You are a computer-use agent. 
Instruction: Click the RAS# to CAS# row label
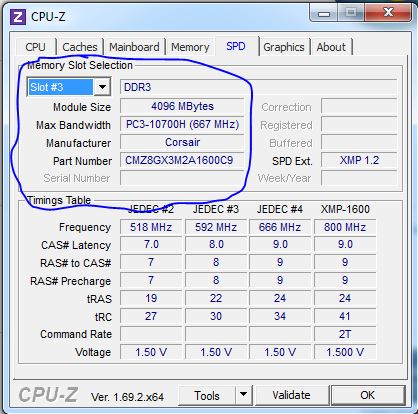pyautogui.click(x=75, y=263)
